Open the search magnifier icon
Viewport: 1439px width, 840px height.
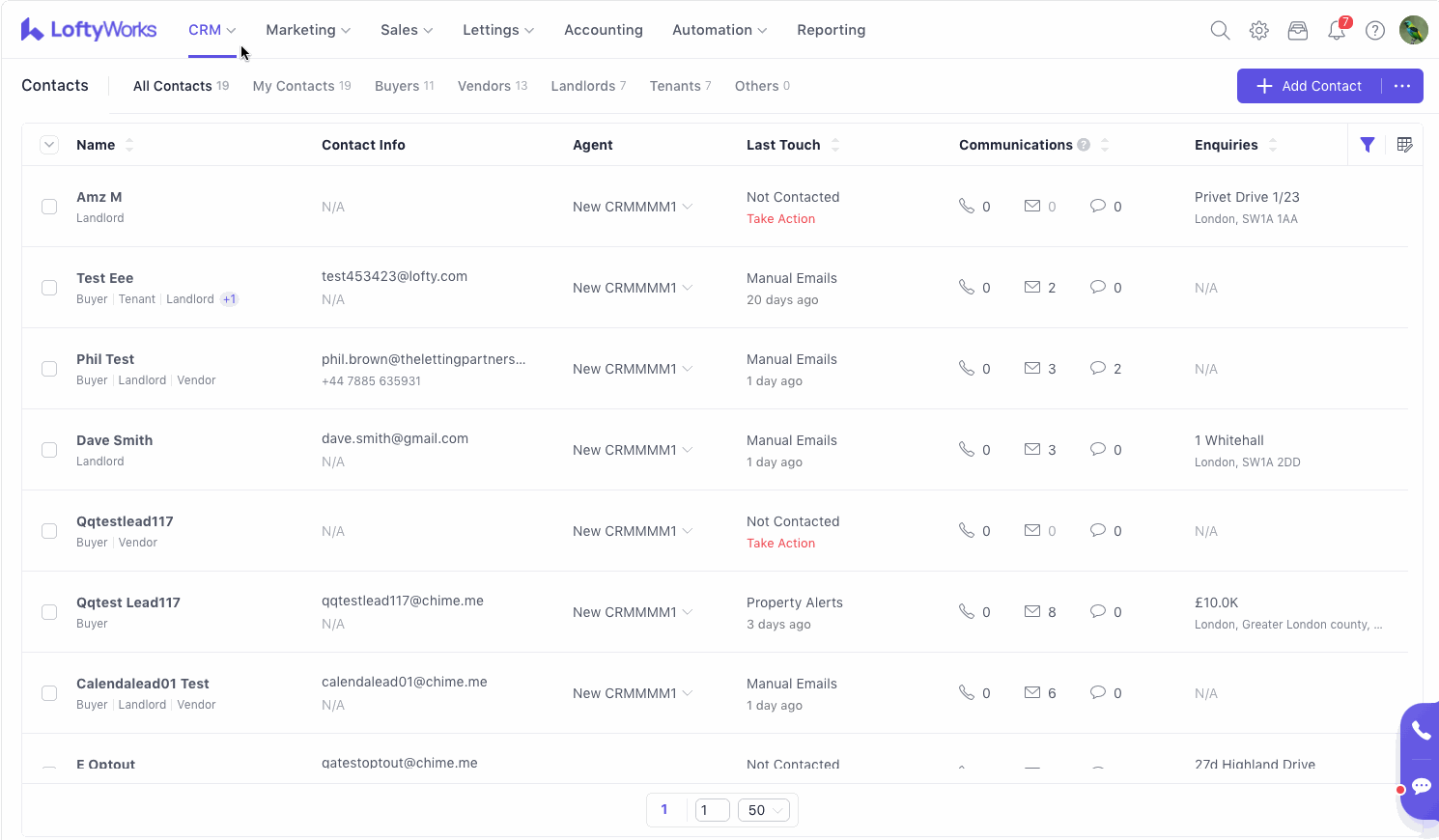pos(1220,31)
